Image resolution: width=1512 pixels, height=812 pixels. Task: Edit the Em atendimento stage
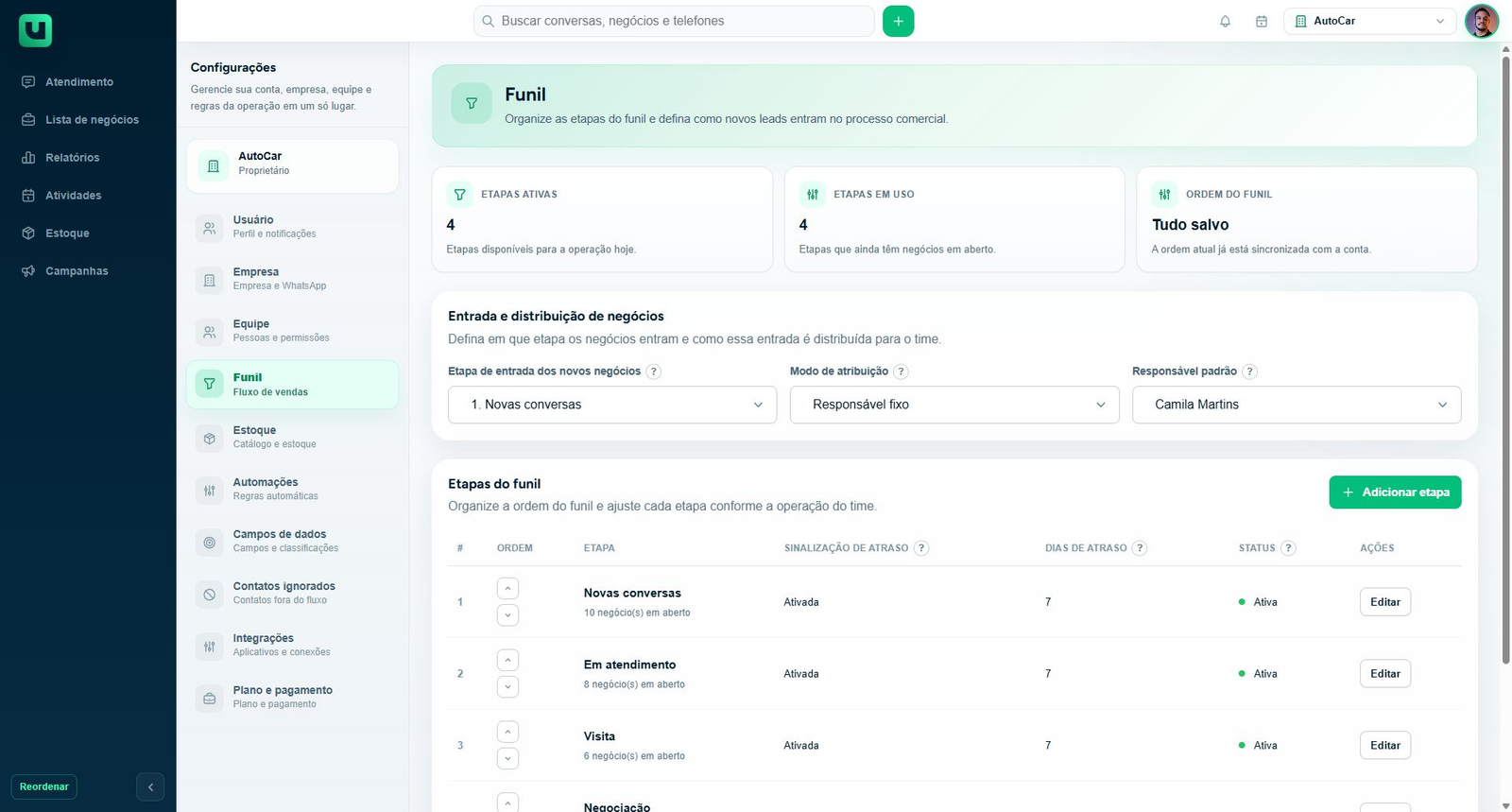tap(1384, 674)
